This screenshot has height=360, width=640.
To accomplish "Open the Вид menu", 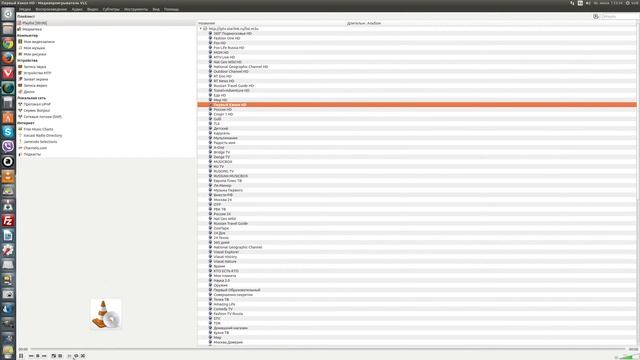I will click(156, 9).
